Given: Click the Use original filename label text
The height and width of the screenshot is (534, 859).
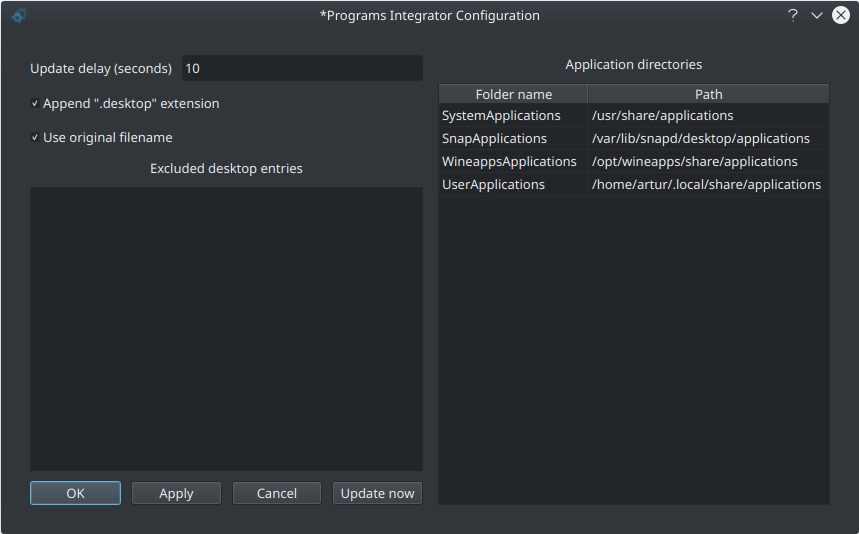Looking at the screenshot, I should point(108,137).
